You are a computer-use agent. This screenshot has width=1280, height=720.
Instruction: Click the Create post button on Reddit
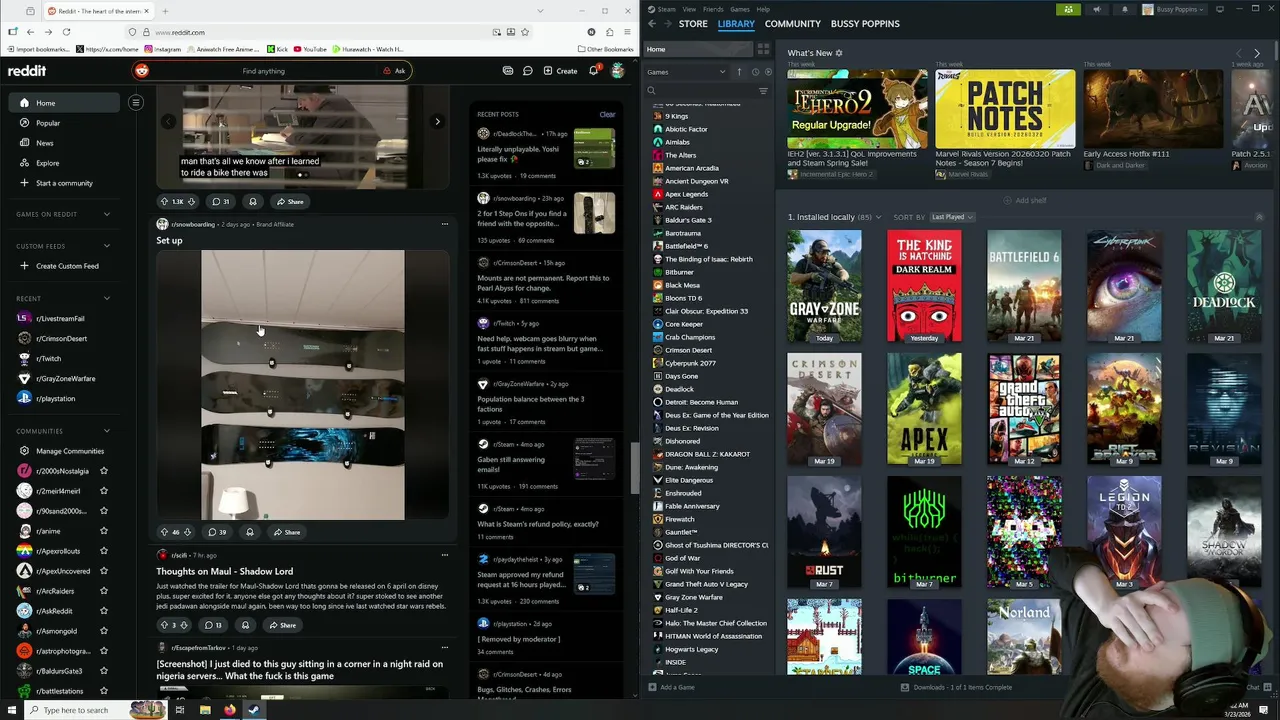tap(560, 71)
